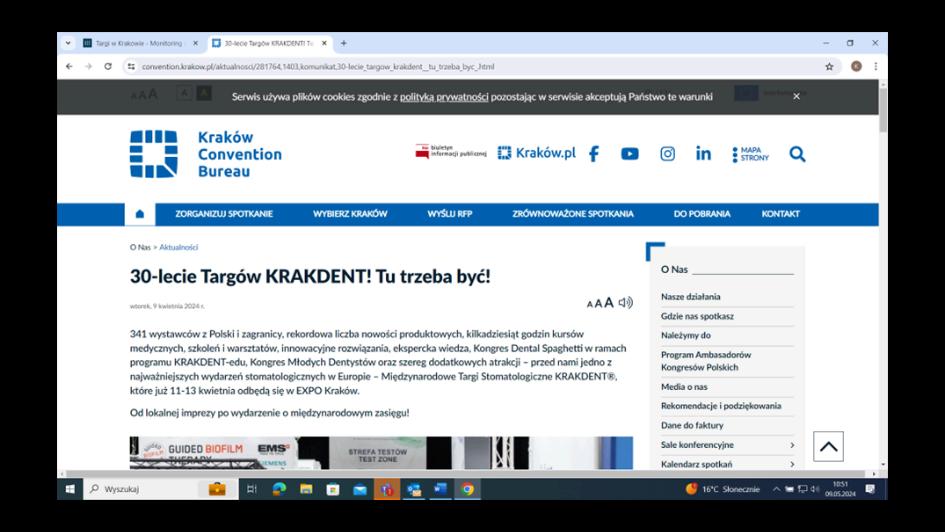Close the 30-lecie Targów KRAKDENT tab
Viewport: 945px width, 532px height.
coord(324,43)
